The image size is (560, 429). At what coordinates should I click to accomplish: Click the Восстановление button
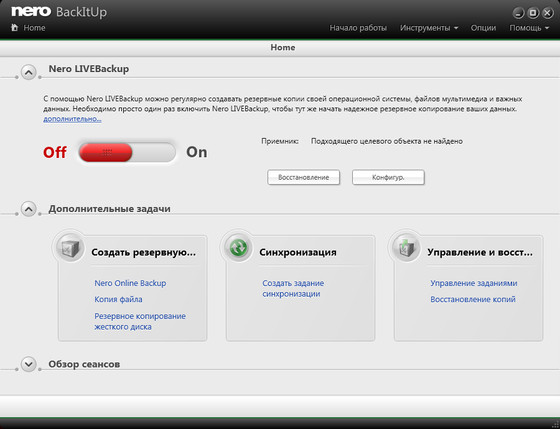click(x=304, y=177)
